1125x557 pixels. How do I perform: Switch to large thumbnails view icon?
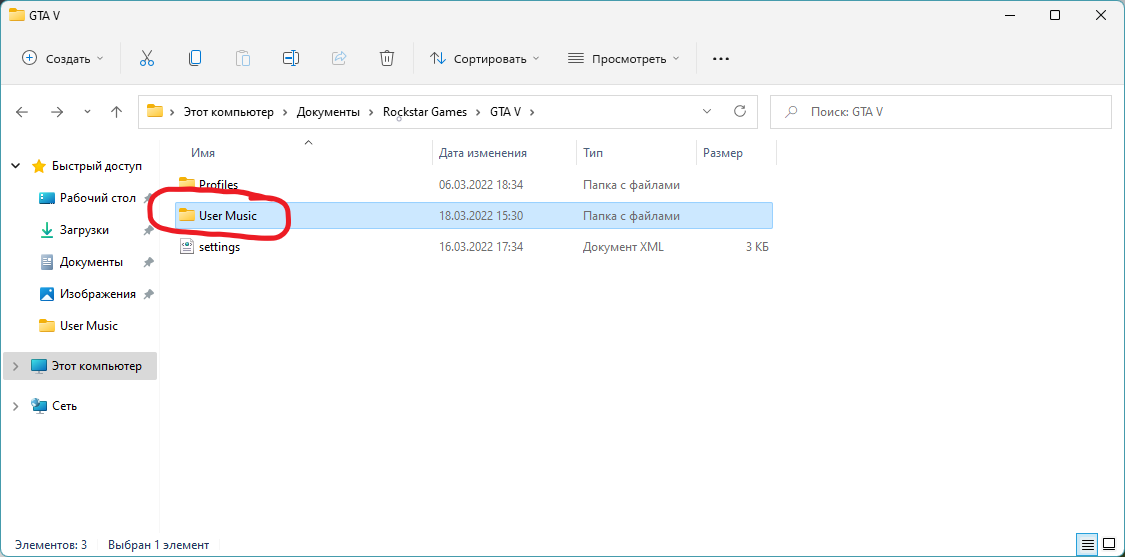(1108, 543)
